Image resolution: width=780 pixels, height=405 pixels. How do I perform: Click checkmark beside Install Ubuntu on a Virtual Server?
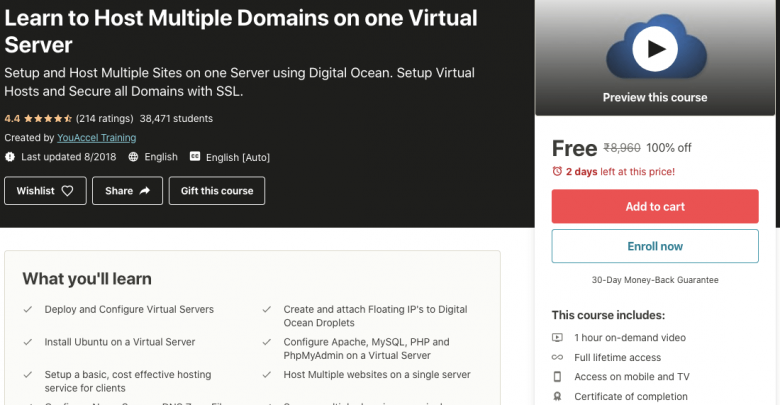[x=28, y=342]
